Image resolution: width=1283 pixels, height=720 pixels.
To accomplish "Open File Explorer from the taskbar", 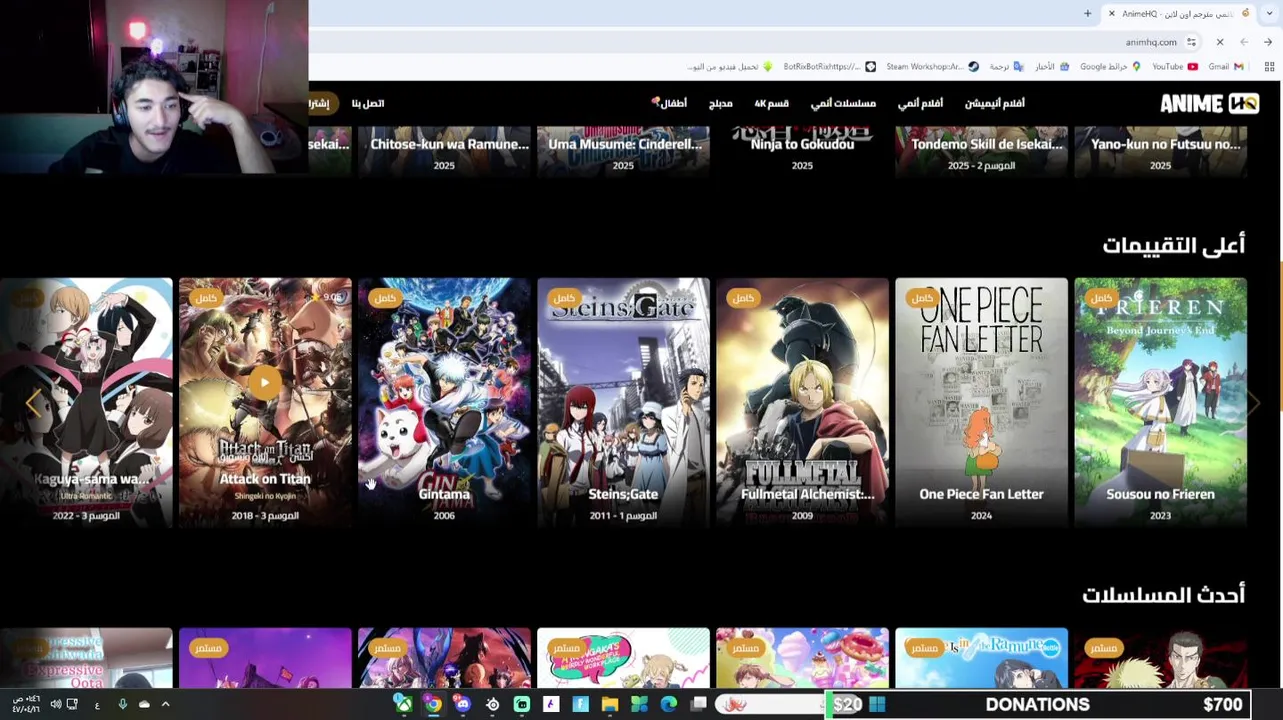I will pos(610,704).
